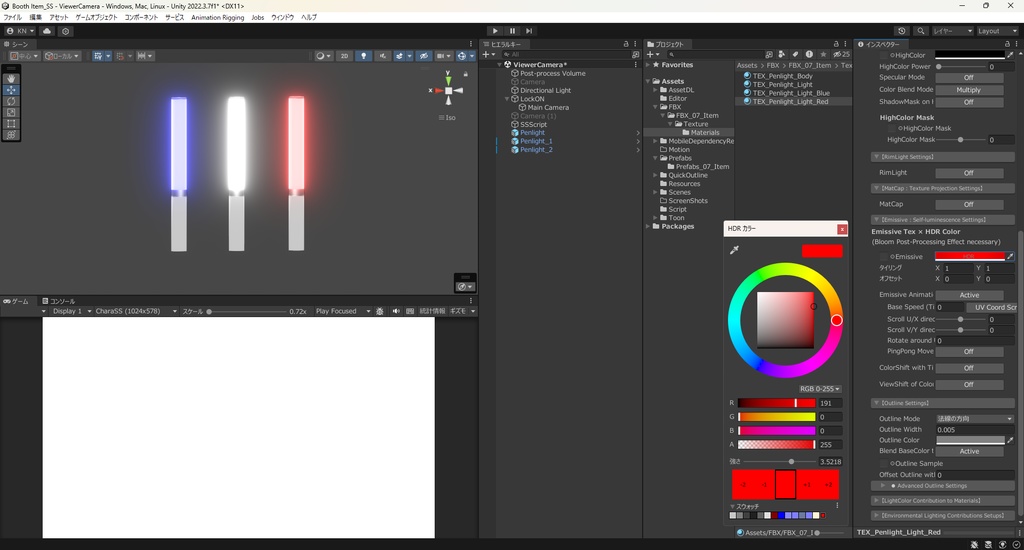Image resolution: width=1024 pixels, height=550 pixels.
Task: Open the File menu
Action: (12, 18)
